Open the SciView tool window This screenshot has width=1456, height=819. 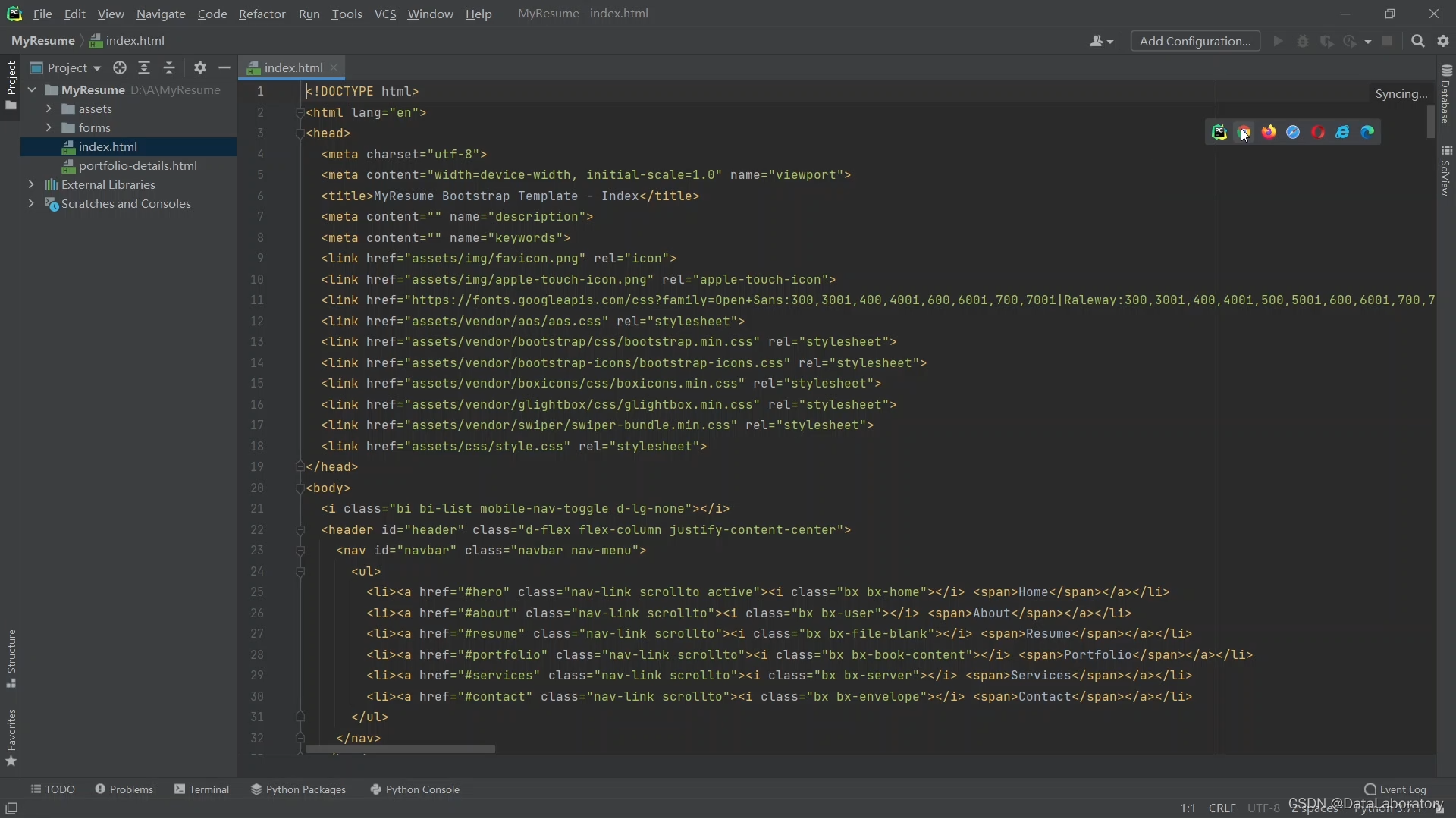pyautogui.click(x=1446, y=171)
